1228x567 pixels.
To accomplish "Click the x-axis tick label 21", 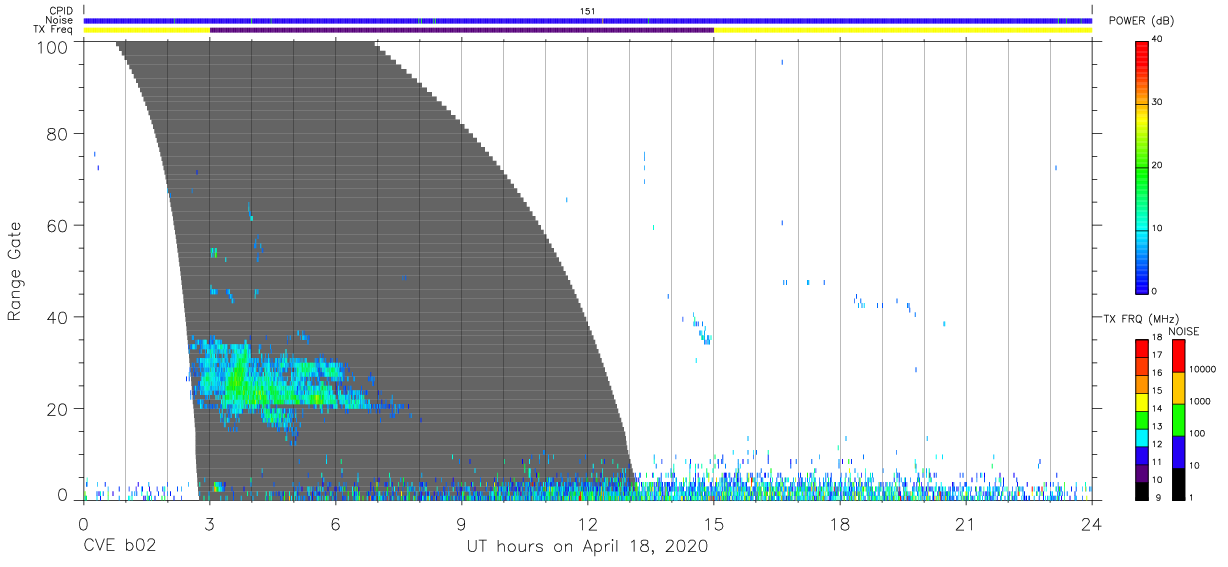I will [x=966, y=524].
